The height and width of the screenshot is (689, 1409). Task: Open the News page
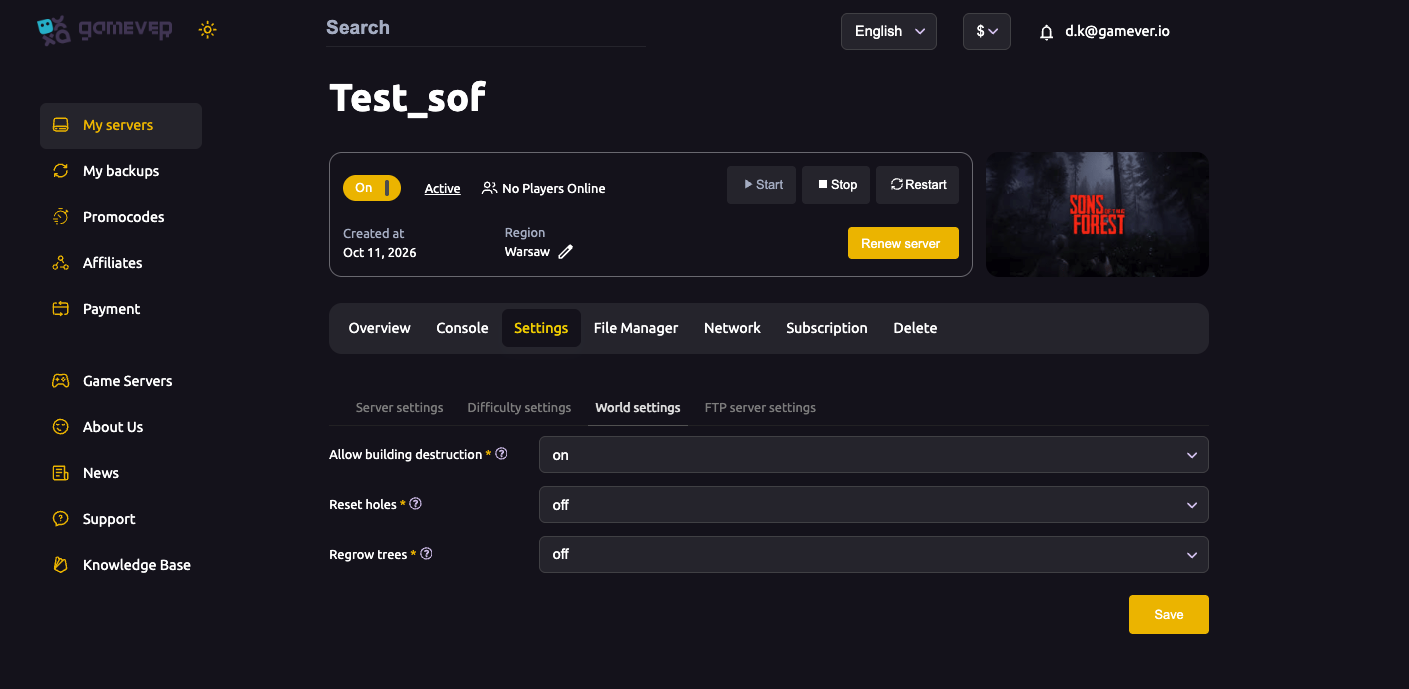pyautogui.click(x=101, y=473)
